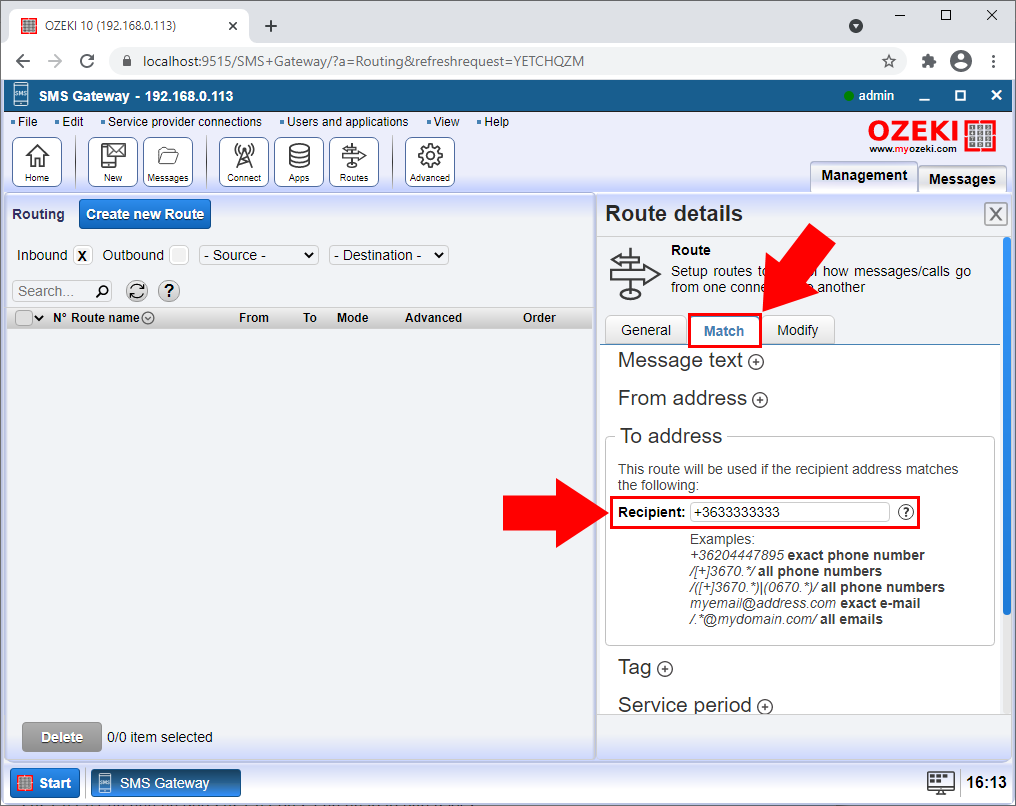Open the Help menu
The height and width of the screenshot is (806, 1016).
click(x=496, y=122)
